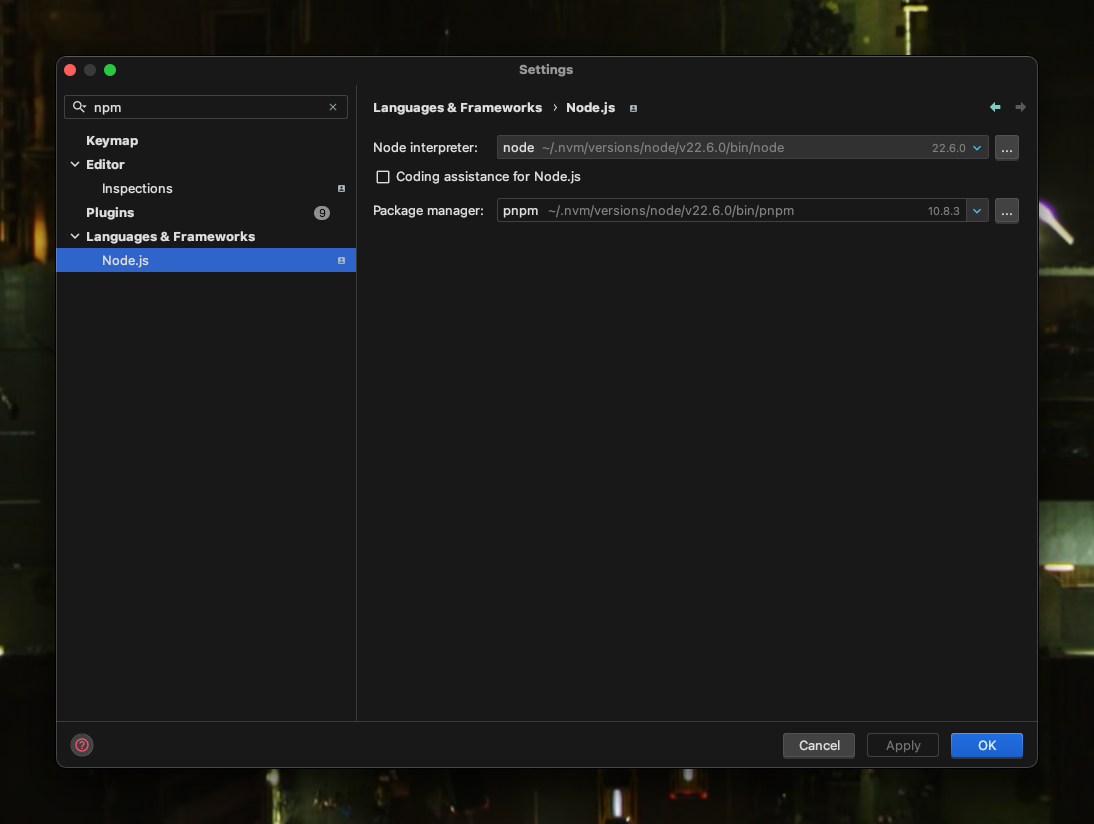Click the magnifier icon in the settings search
This screenshot has height=824, width=1094.
(x=80, y=107)
